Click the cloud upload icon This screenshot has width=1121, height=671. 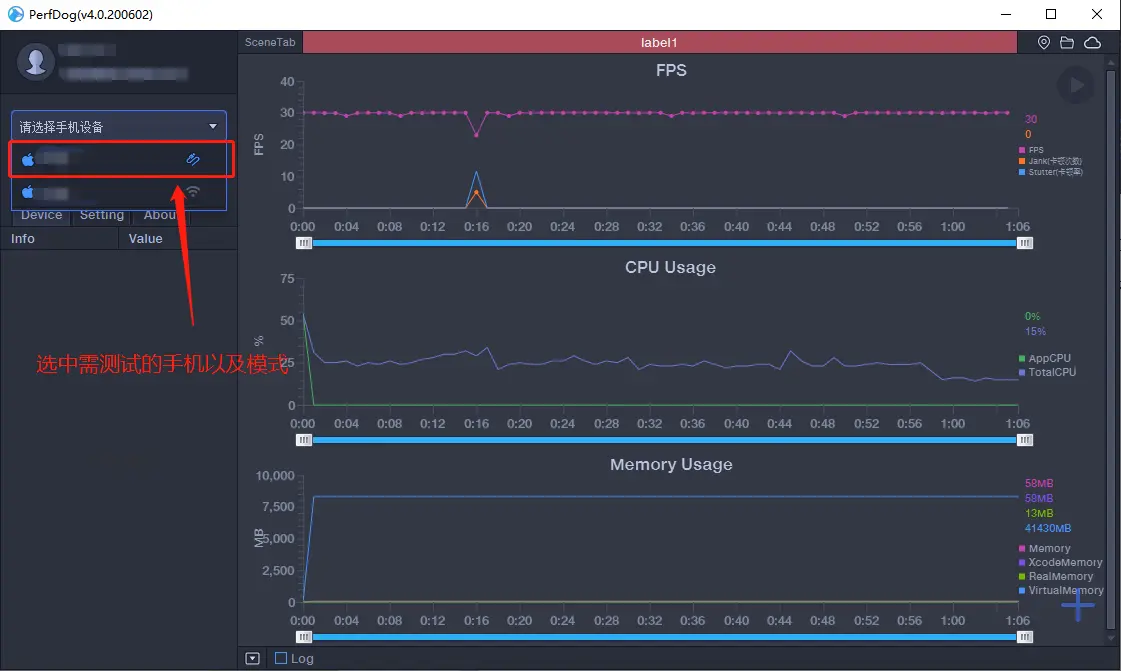pyautogui.click(x=1092, y=43)
